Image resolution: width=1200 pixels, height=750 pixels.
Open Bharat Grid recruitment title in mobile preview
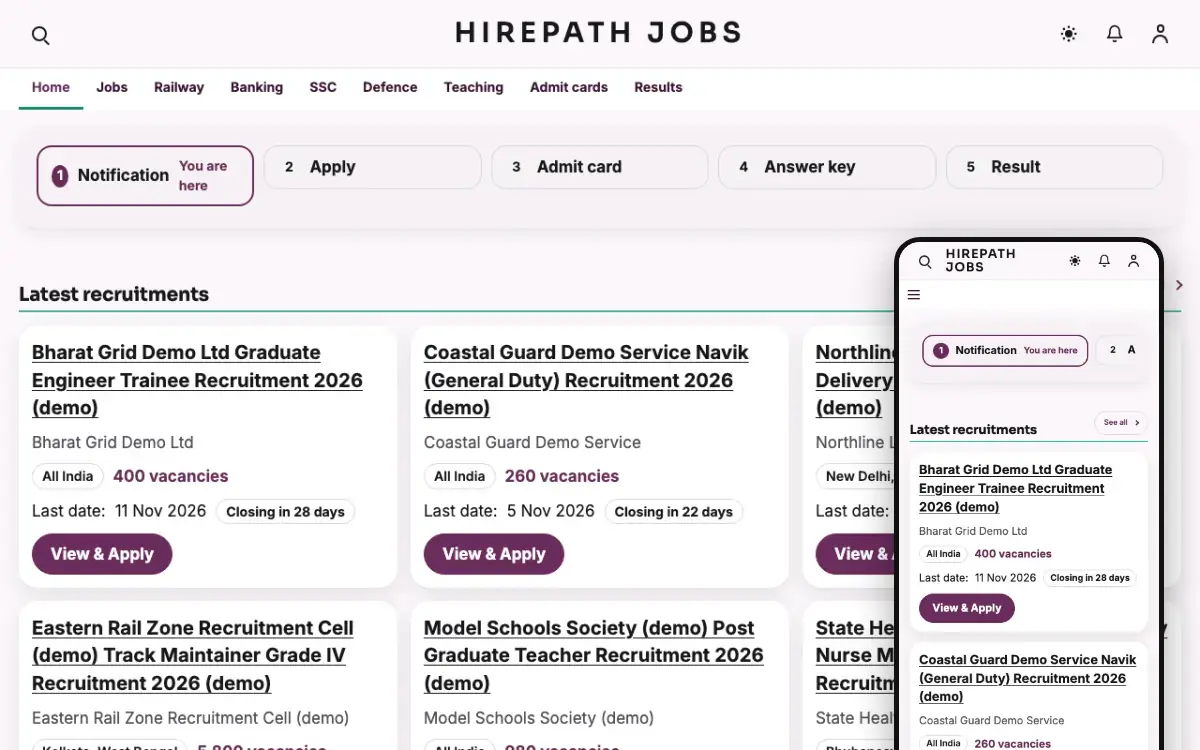[x=1015, y=488]
